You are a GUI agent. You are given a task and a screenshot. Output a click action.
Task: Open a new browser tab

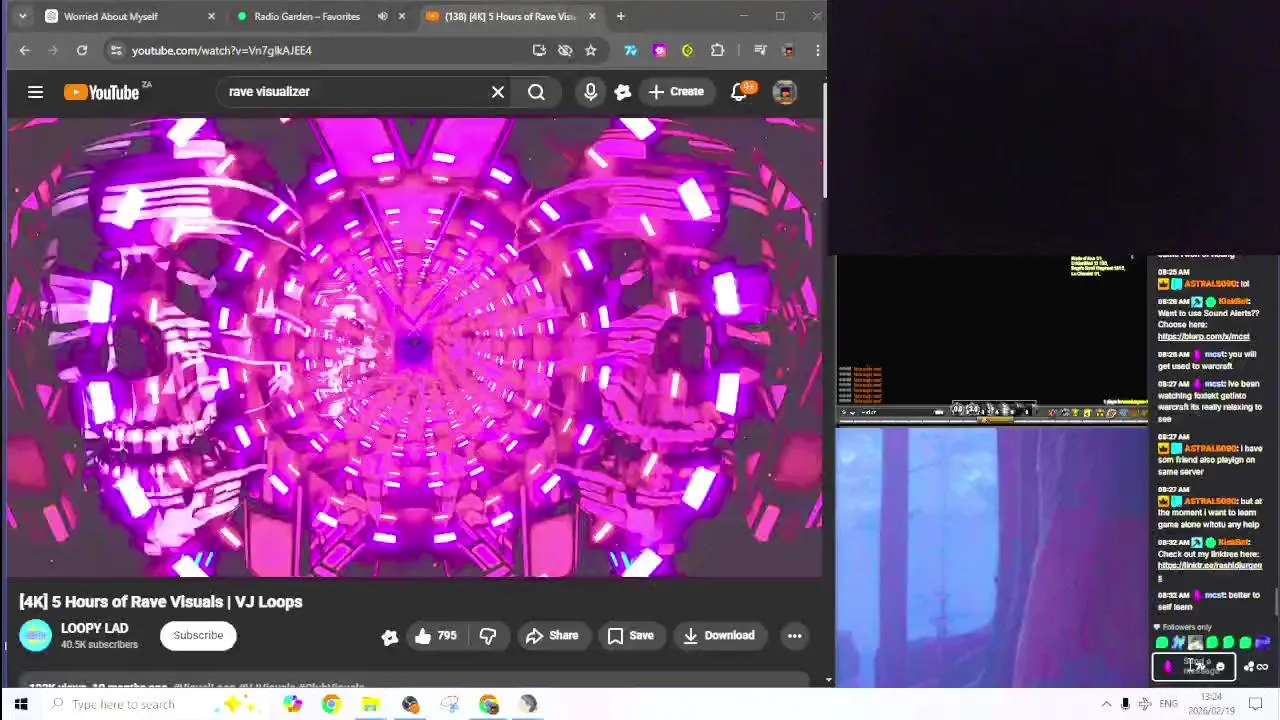(x=620, y=16)
